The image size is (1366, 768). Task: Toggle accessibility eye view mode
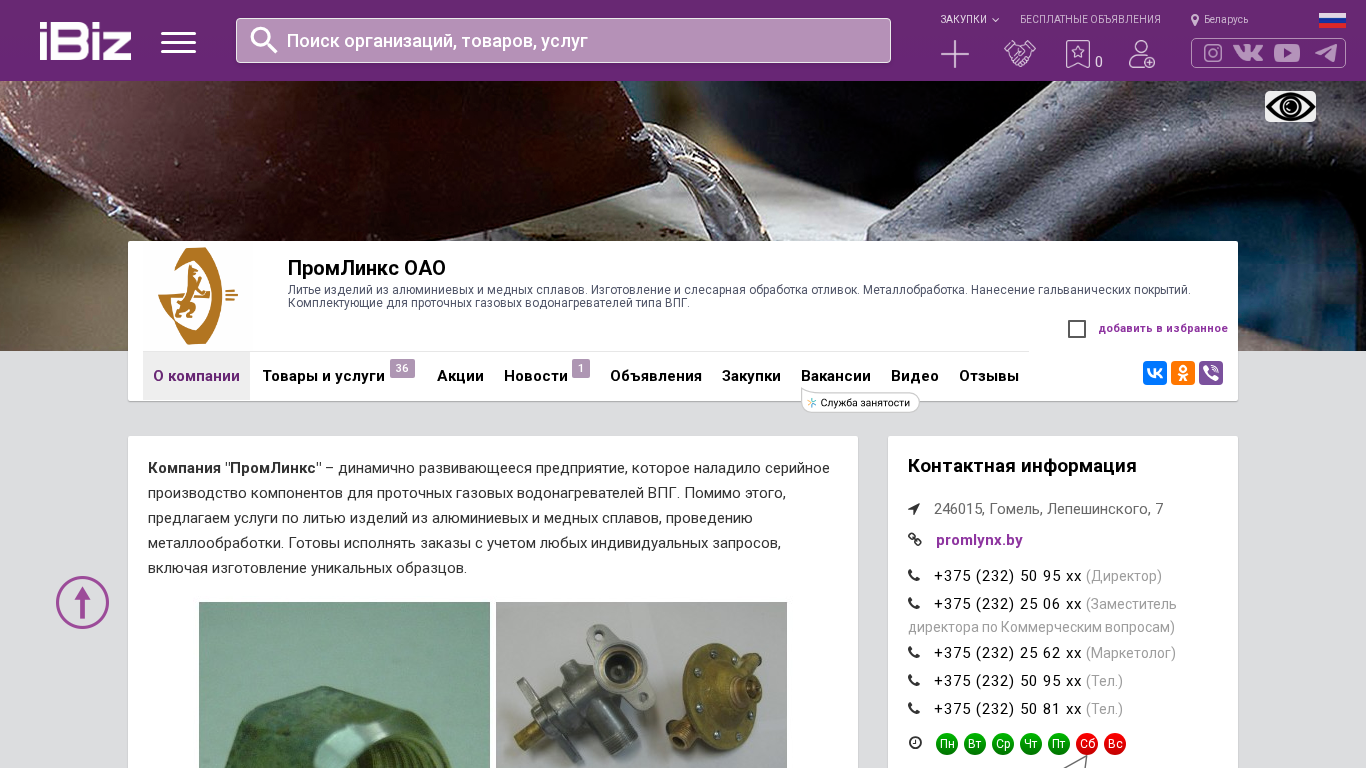pyautogui.click(x=1290, y=107)
